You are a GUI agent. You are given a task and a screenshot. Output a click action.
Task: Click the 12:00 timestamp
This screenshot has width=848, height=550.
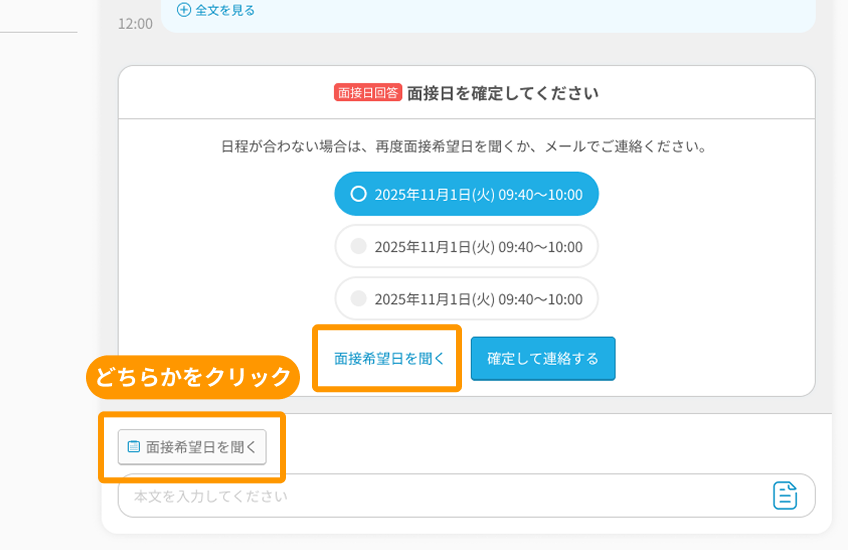135,24
